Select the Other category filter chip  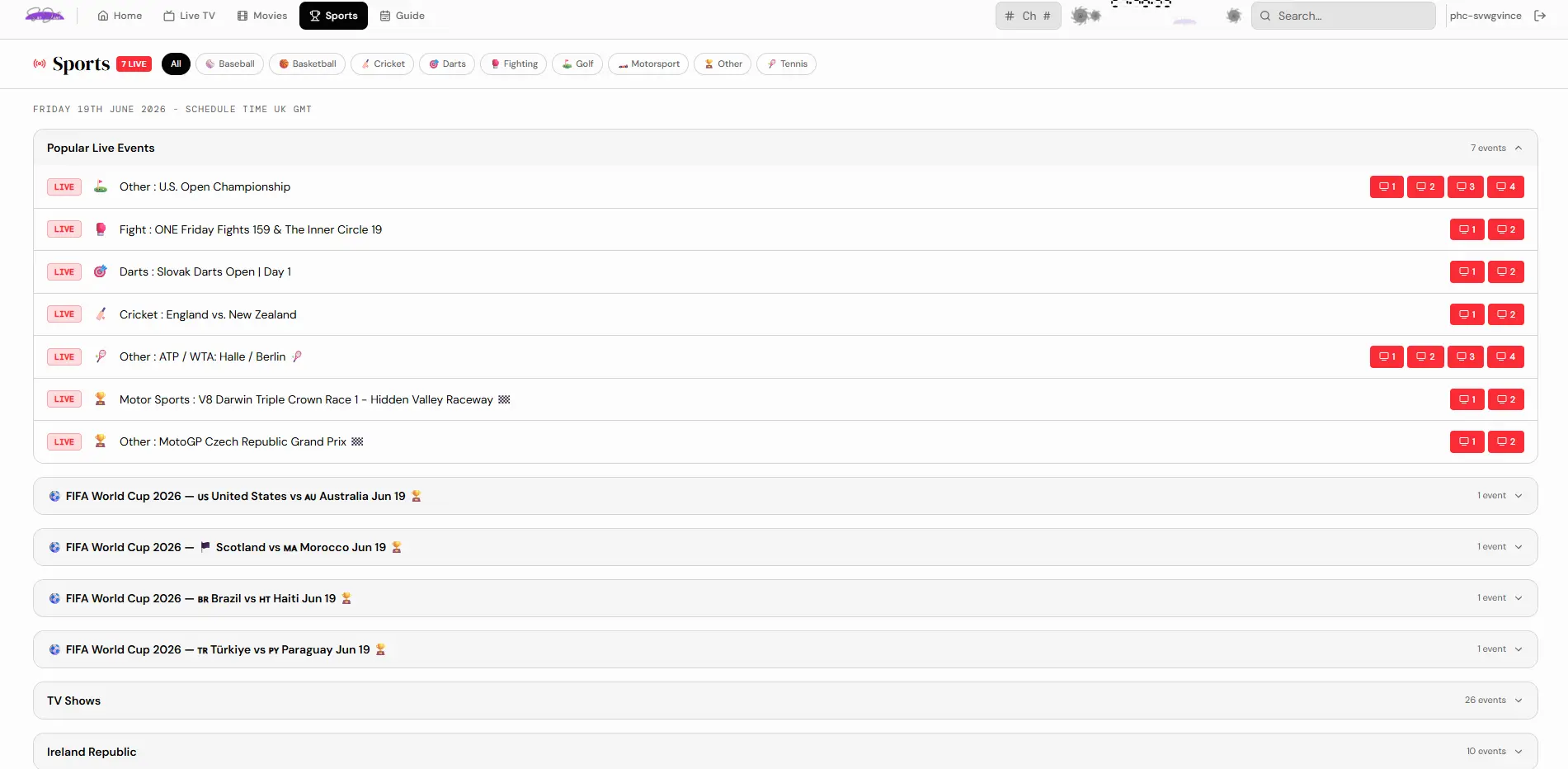[x=723, y=64]
